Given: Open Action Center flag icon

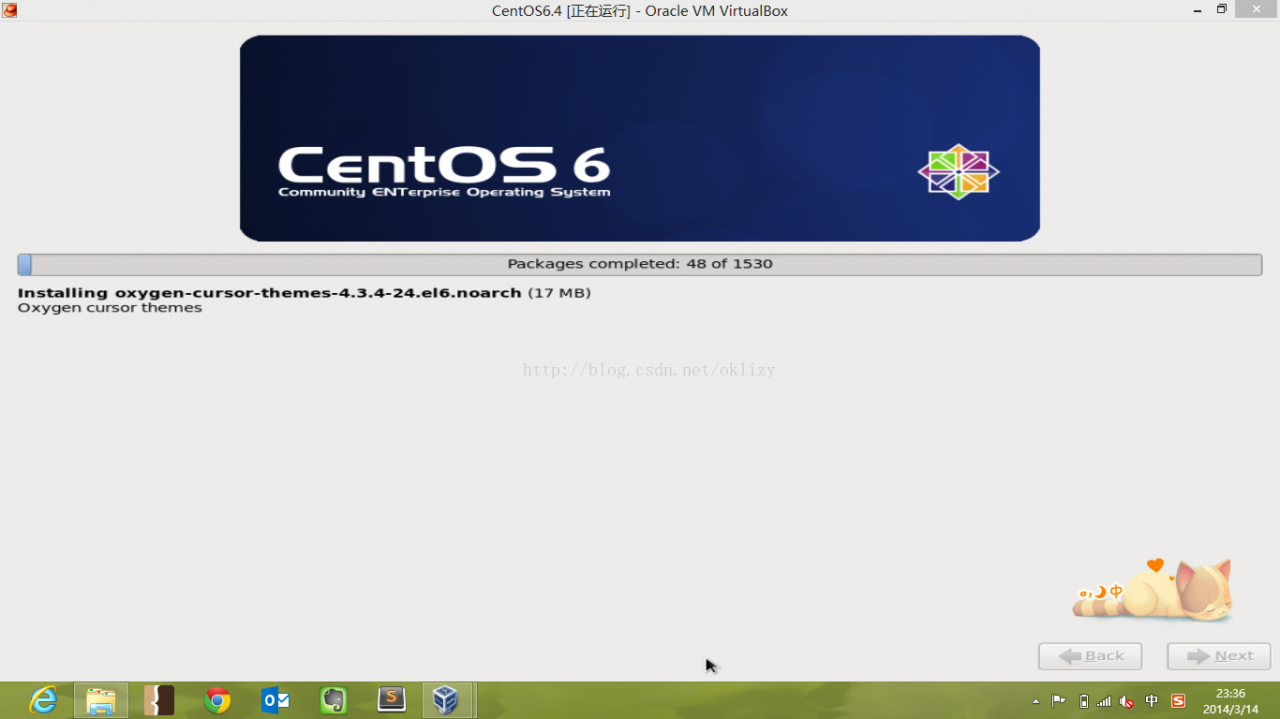Looking at the screenshot, I should tap(1059, 701).
